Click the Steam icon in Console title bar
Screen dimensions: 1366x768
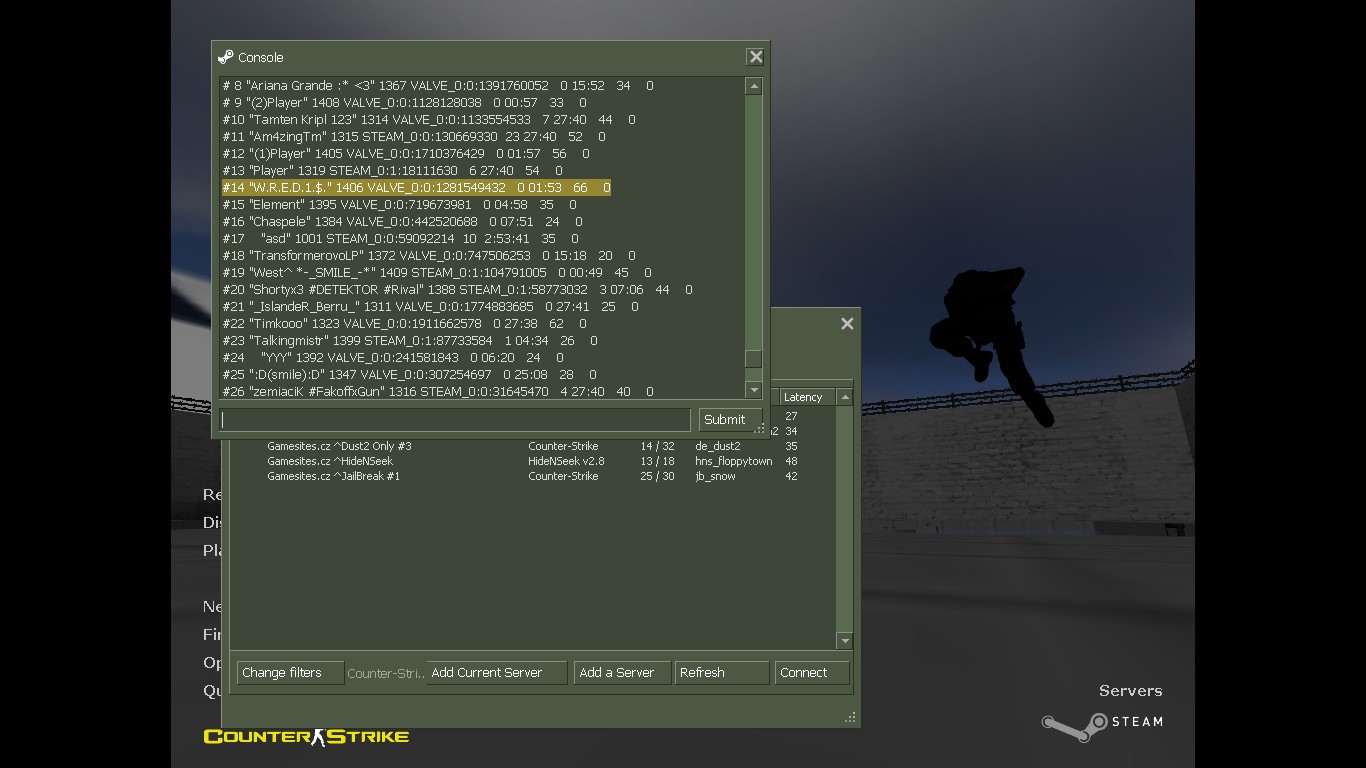(x=226, y=57)
